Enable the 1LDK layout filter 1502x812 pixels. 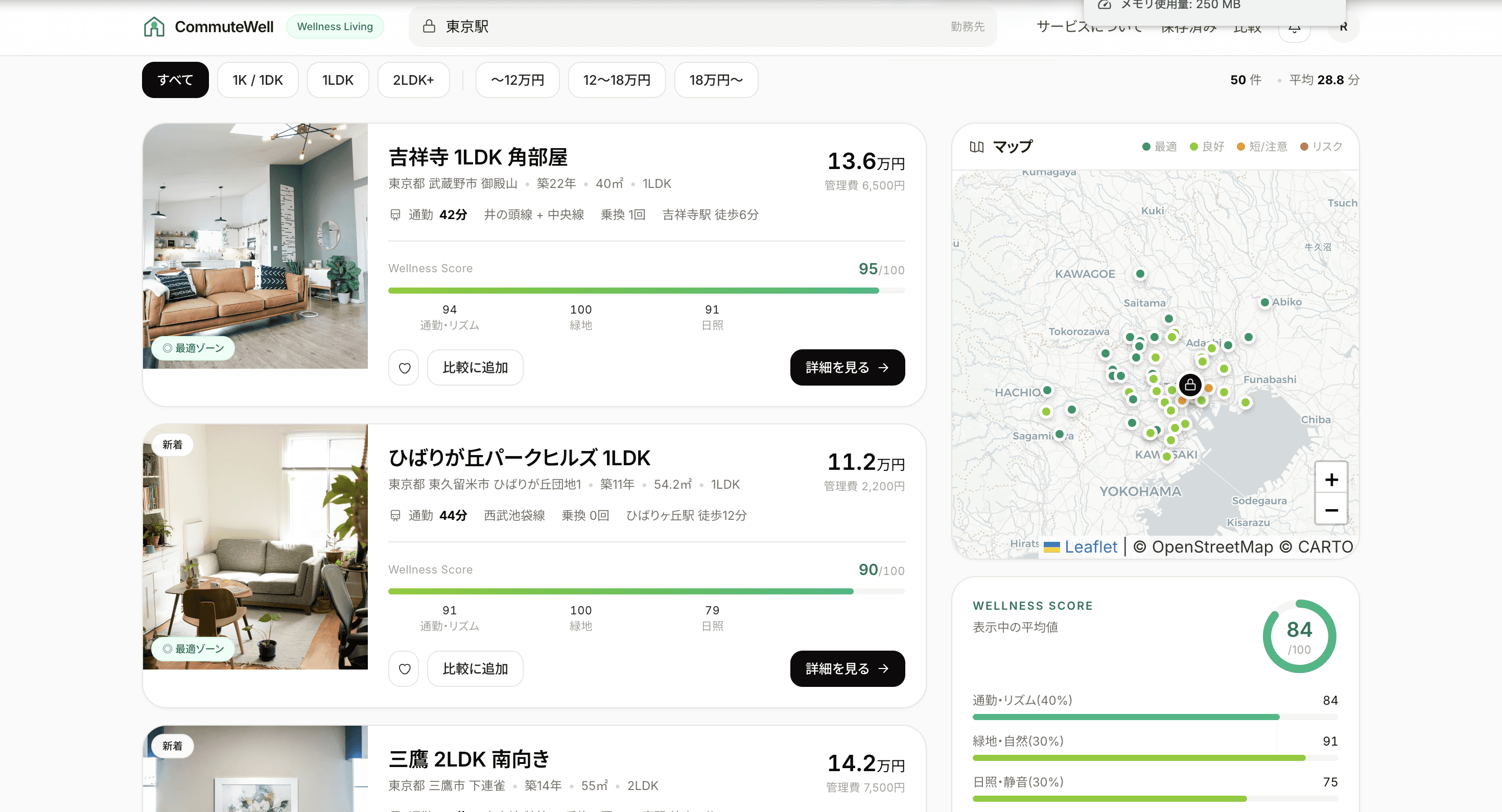tap(338, 80)
